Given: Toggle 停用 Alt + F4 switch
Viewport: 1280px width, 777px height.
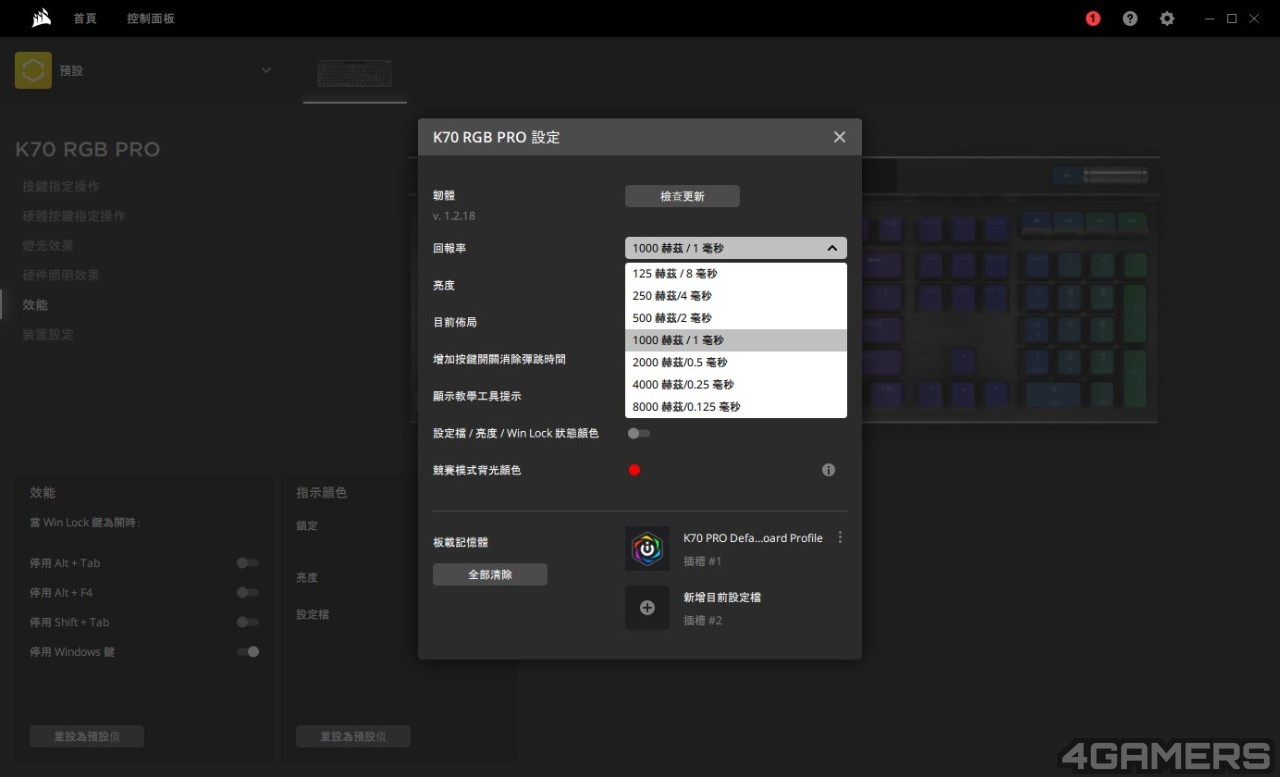Looking at the screenshot, I should (247, 593).
